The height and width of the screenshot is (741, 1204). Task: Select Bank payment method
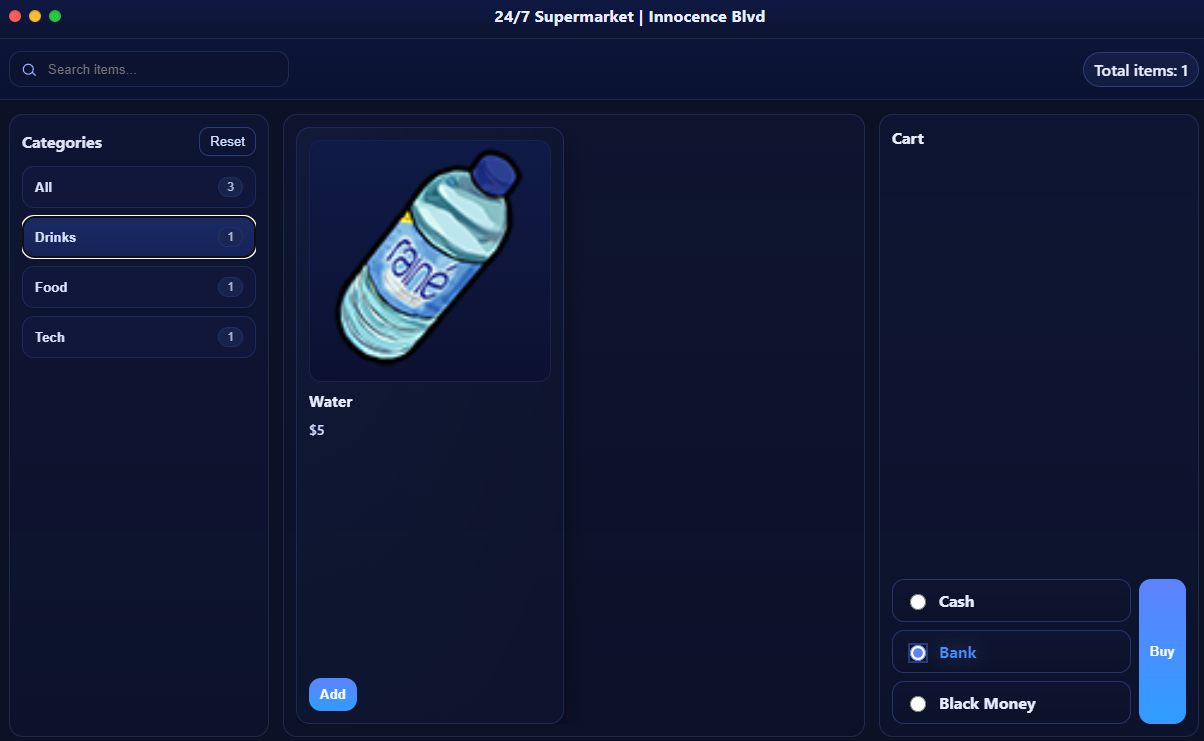[x=1011, y=652]
